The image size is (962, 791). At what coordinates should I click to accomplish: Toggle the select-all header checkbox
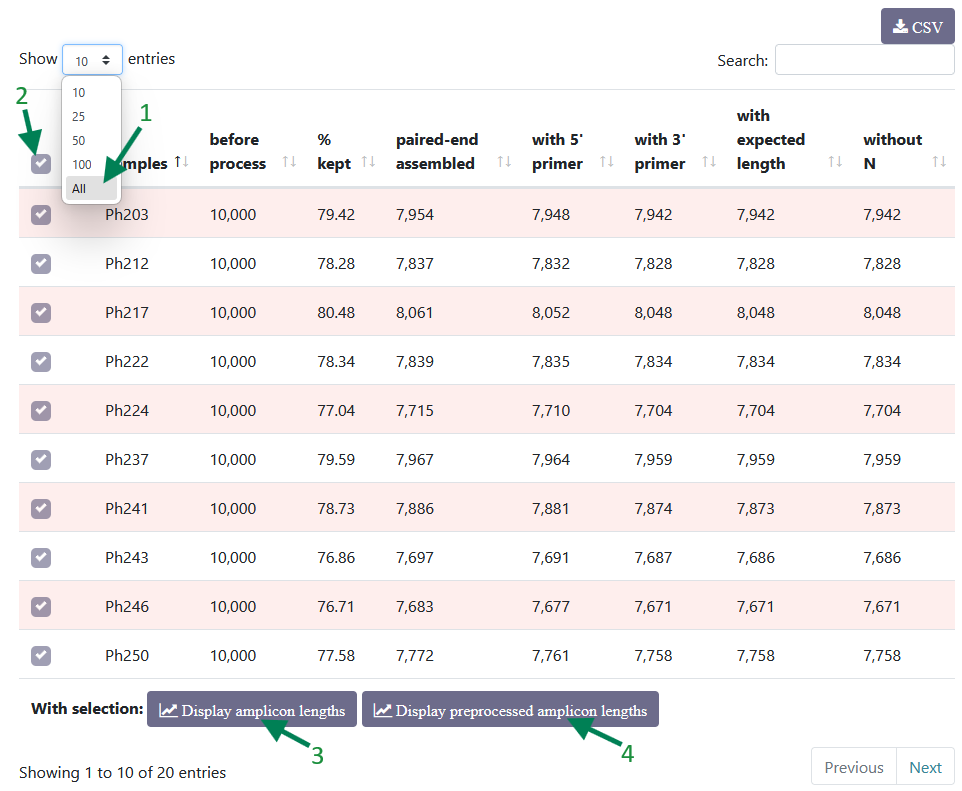click(41, 164)
